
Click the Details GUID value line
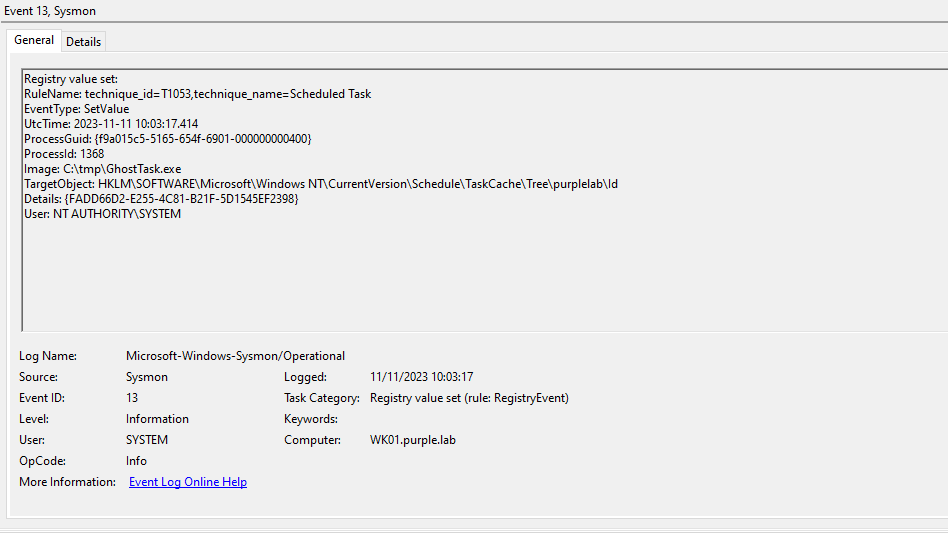tap(161, 199)
